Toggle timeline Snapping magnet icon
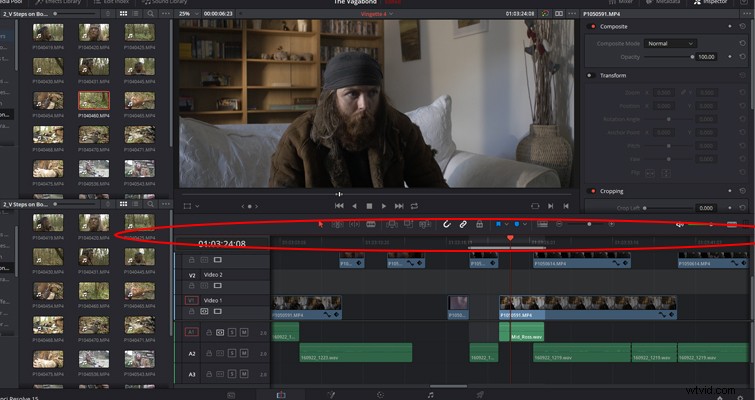The image size is (755, 400). point(447,224)
